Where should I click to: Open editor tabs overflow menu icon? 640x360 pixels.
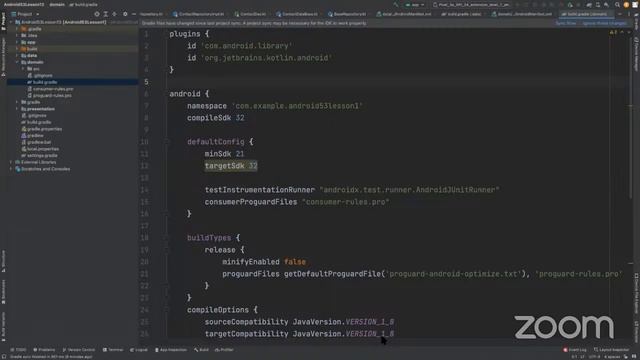tap(629, 14)
